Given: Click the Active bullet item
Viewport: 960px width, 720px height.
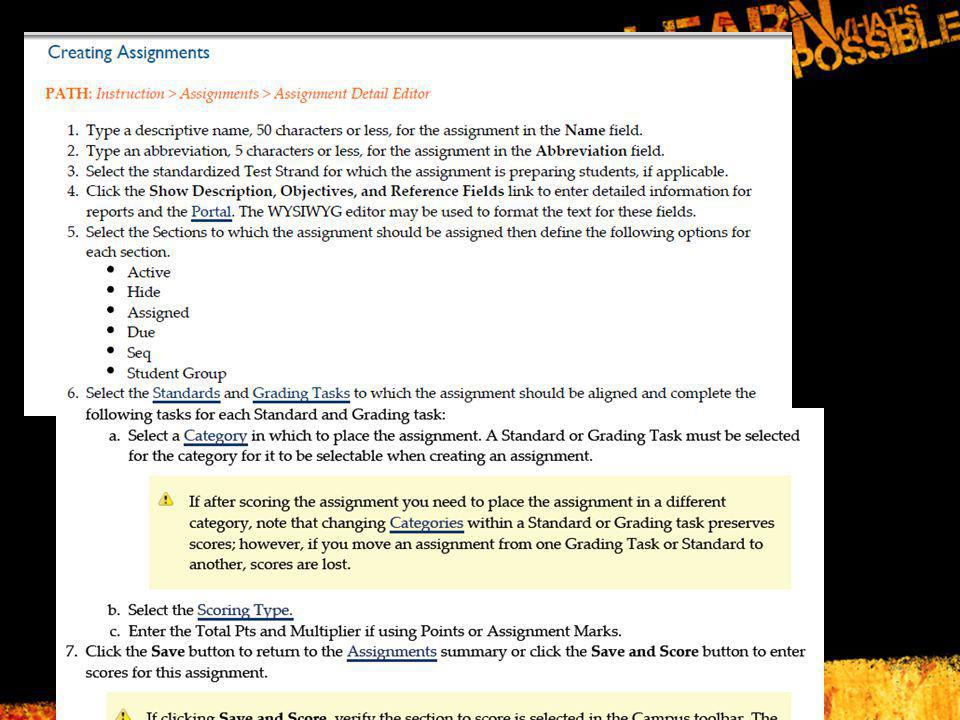Looking at the screenshot, I should tap(149, 272).
